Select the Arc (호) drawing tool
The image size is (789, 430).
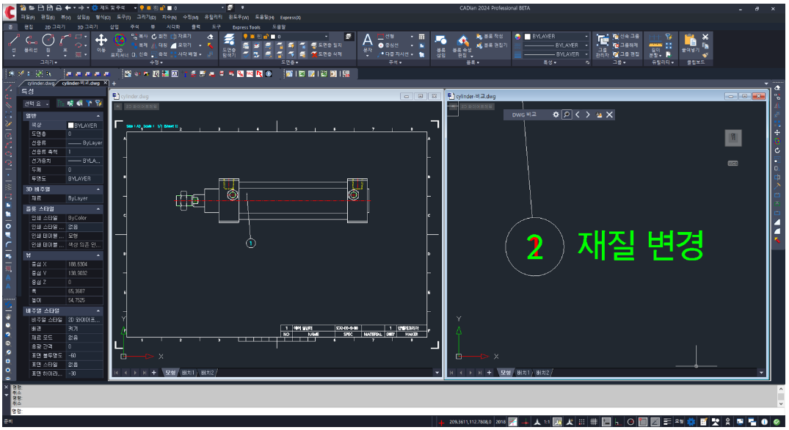pyautogui.click(x=66, y=42)
